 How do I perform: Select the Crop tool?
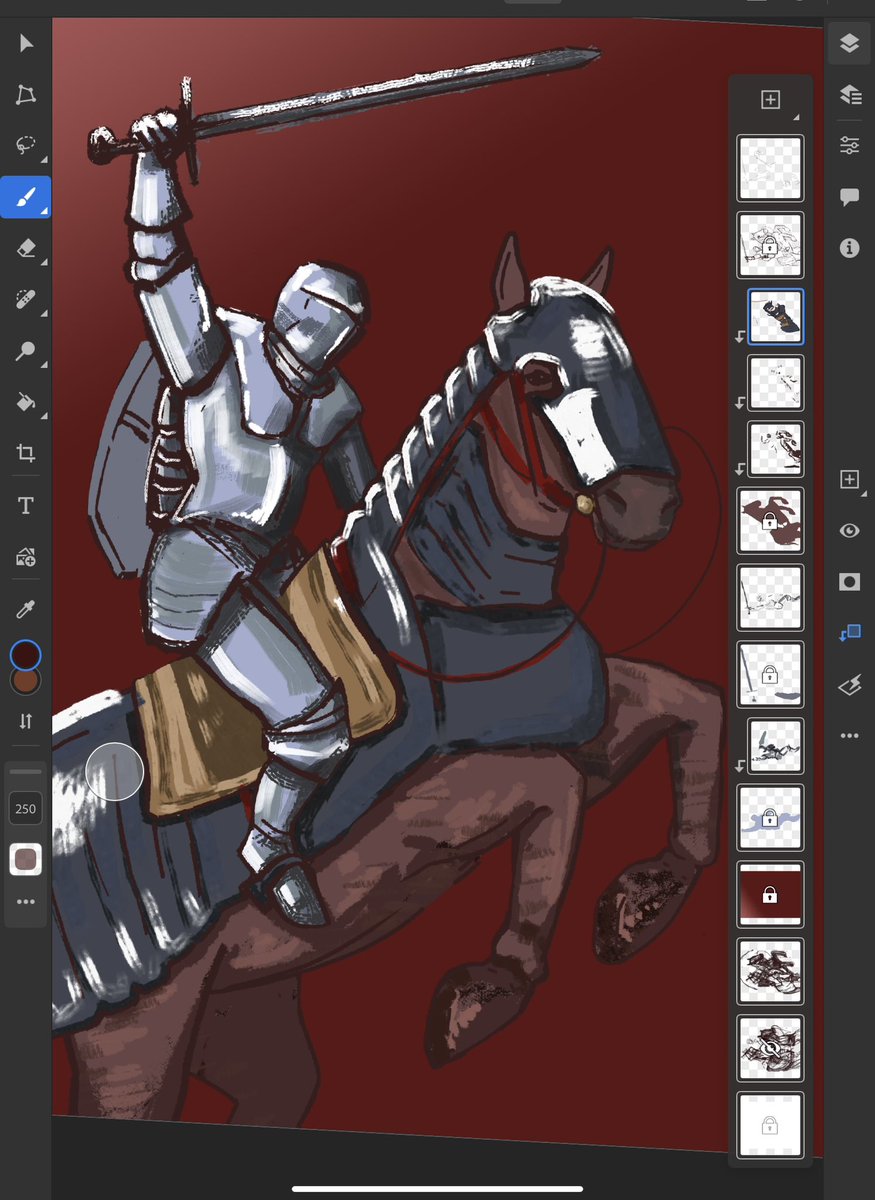[x=26, y=454]
